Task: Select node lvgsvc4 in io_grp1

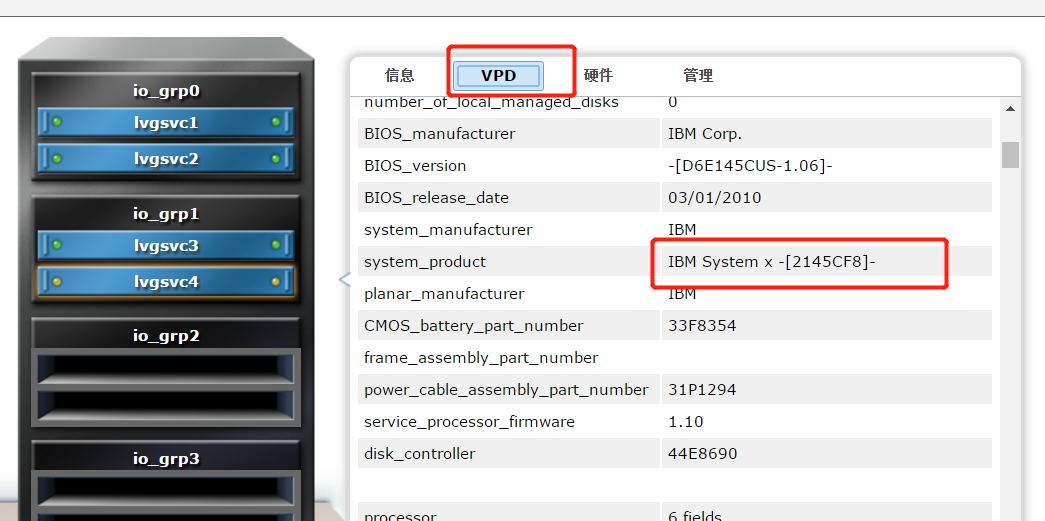Action: [x=166, y=282]
